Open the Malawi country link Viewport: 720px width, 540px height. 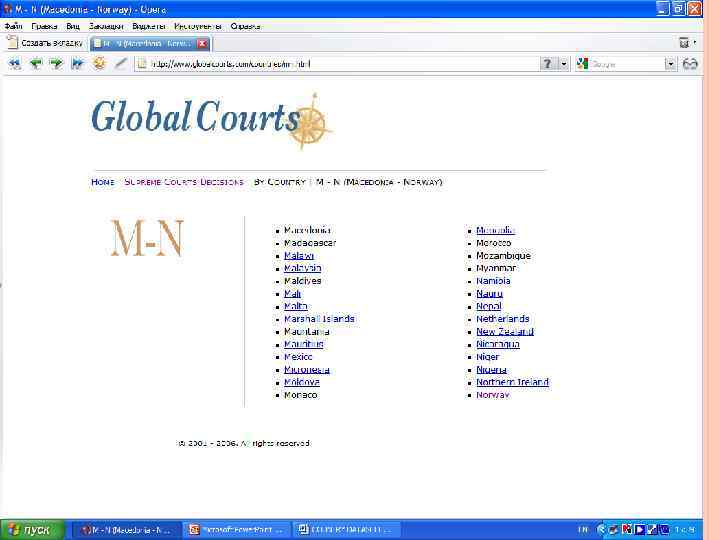coord(299,255)
